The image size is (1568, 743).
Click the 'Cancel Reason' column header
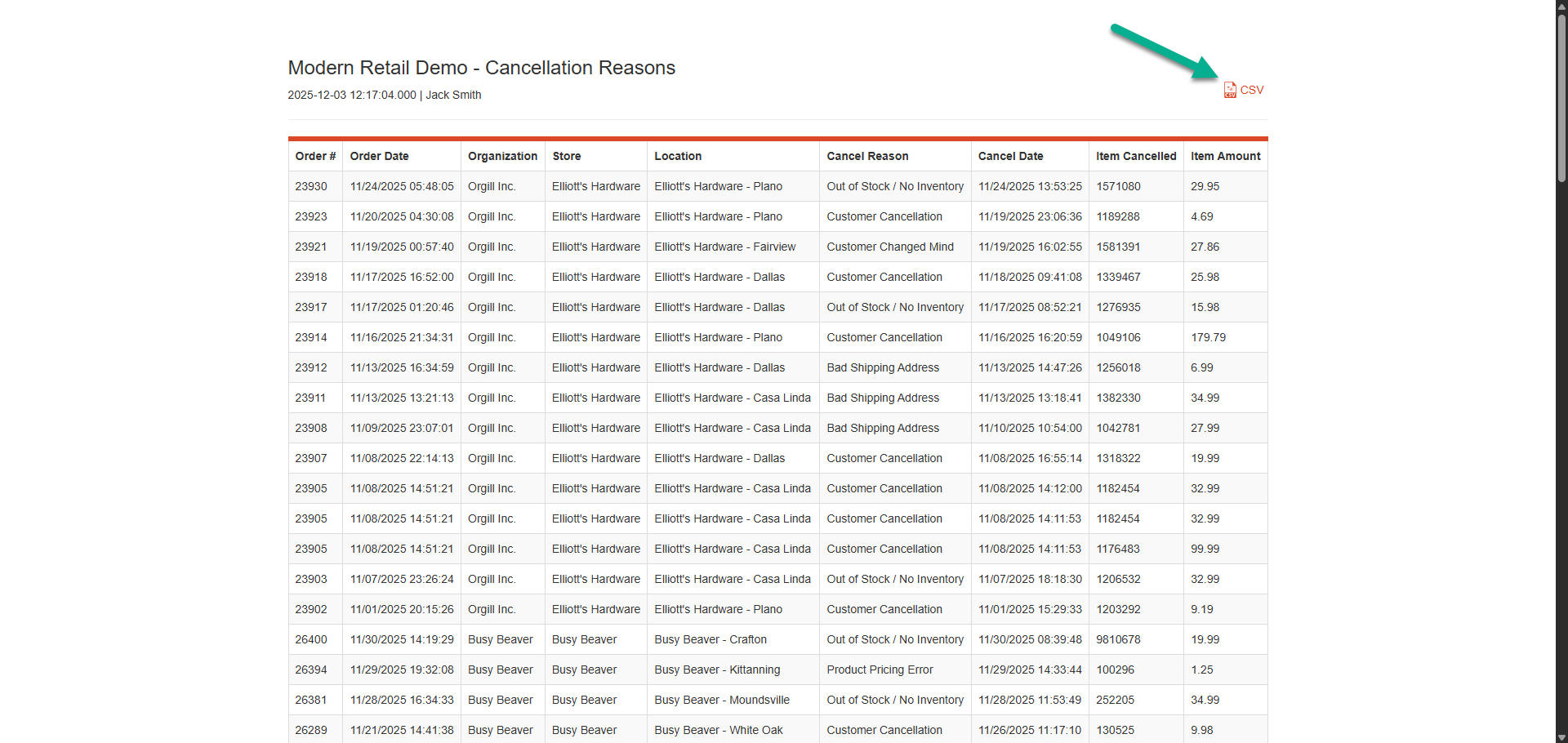(867, 156)
